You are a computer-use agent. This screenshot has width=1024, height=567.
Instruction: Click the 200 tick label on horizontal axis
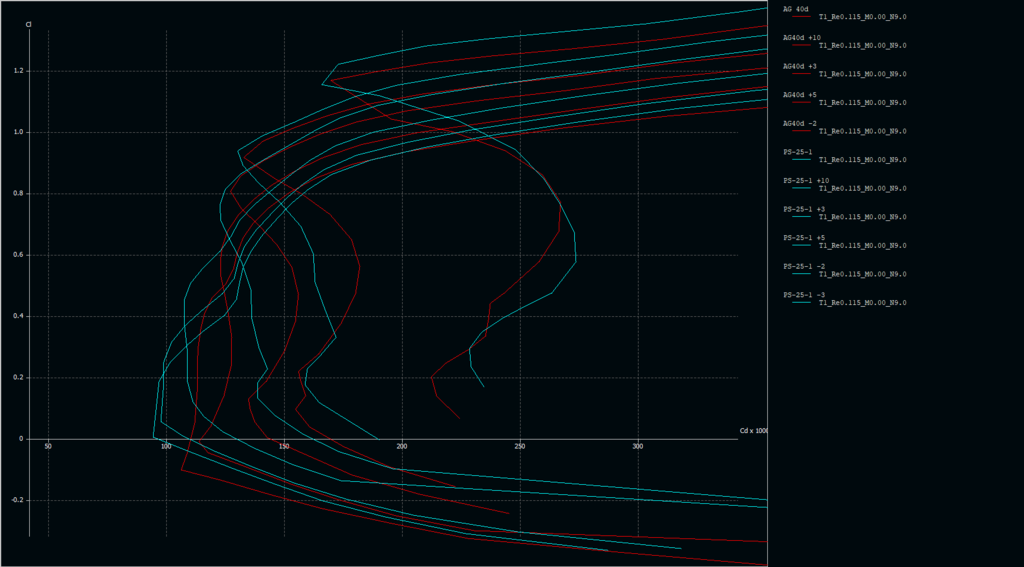402,447
